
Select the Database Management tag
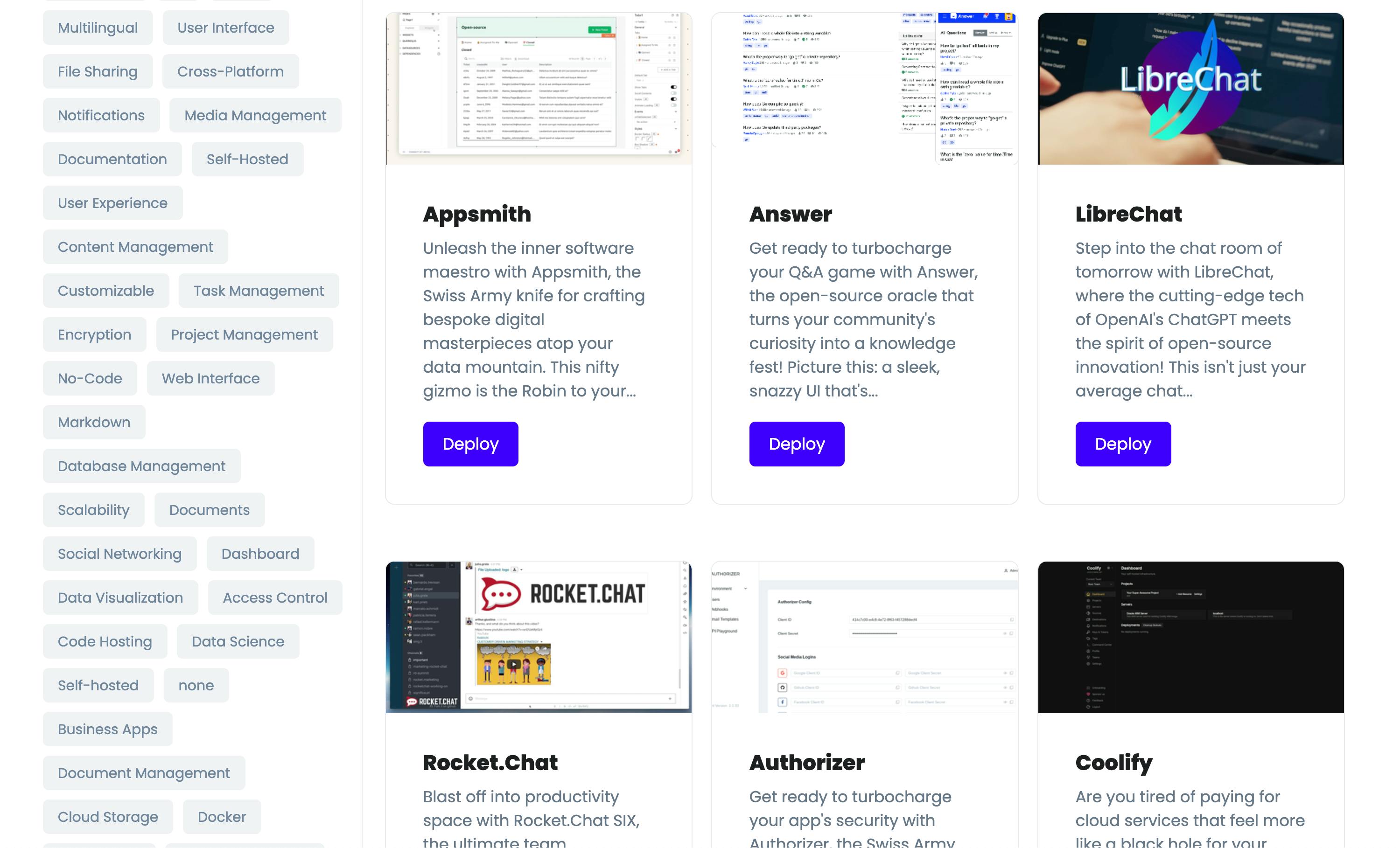tap(141, 466)
